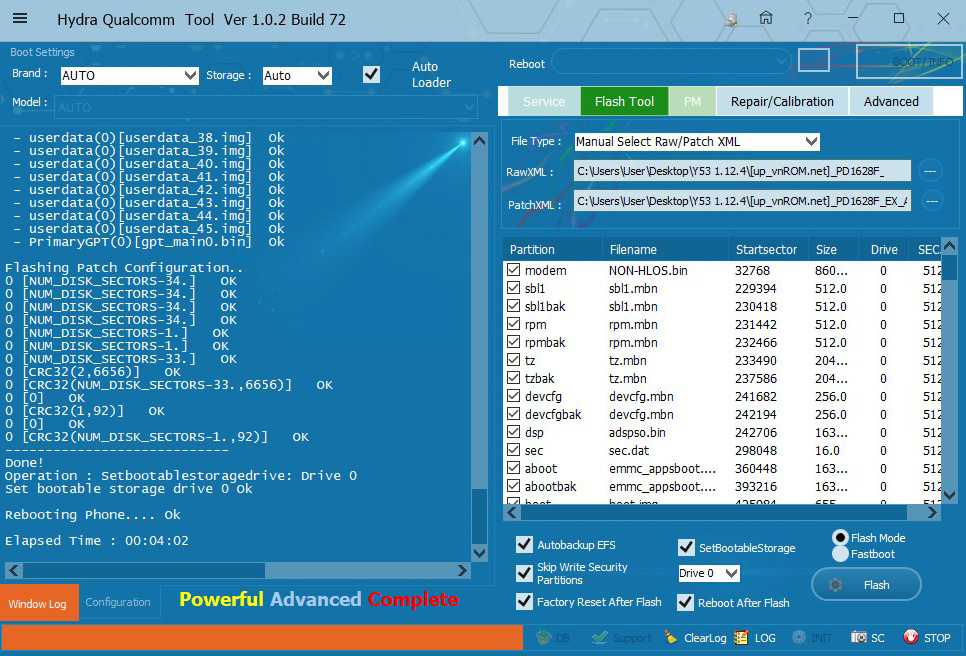Viewport: 966px width, 656px height.
Task: Open the LOG file icon
Action: (741, 638)
